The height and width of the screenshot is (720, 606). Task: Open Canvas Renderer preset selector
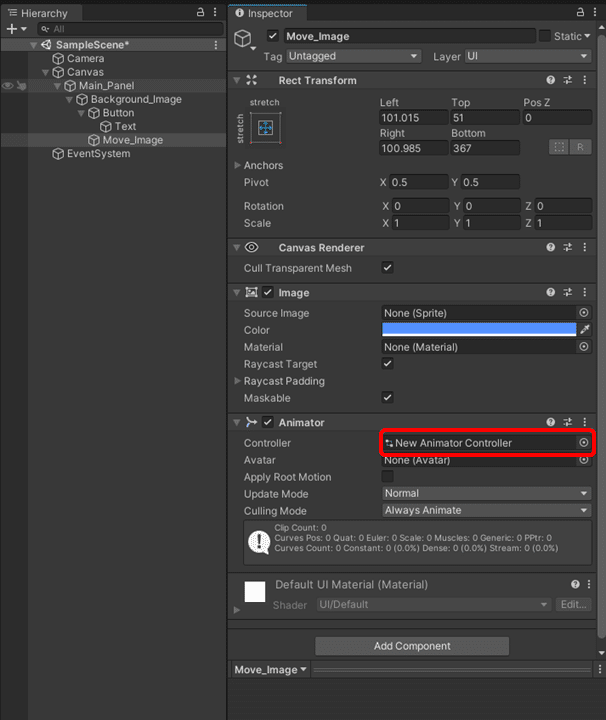tap(568, 248)
